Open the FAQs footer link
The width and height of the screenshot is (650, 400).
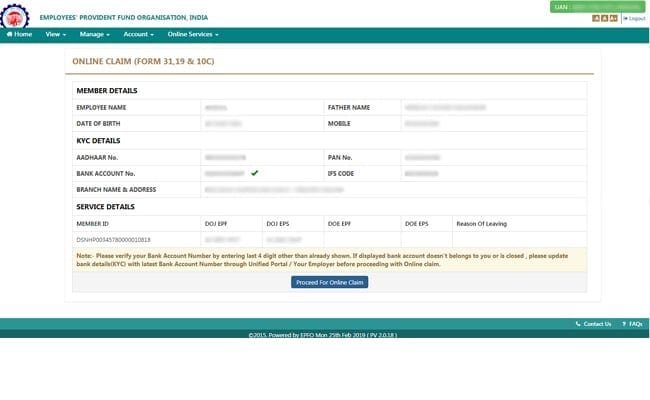tap(636, 324)
